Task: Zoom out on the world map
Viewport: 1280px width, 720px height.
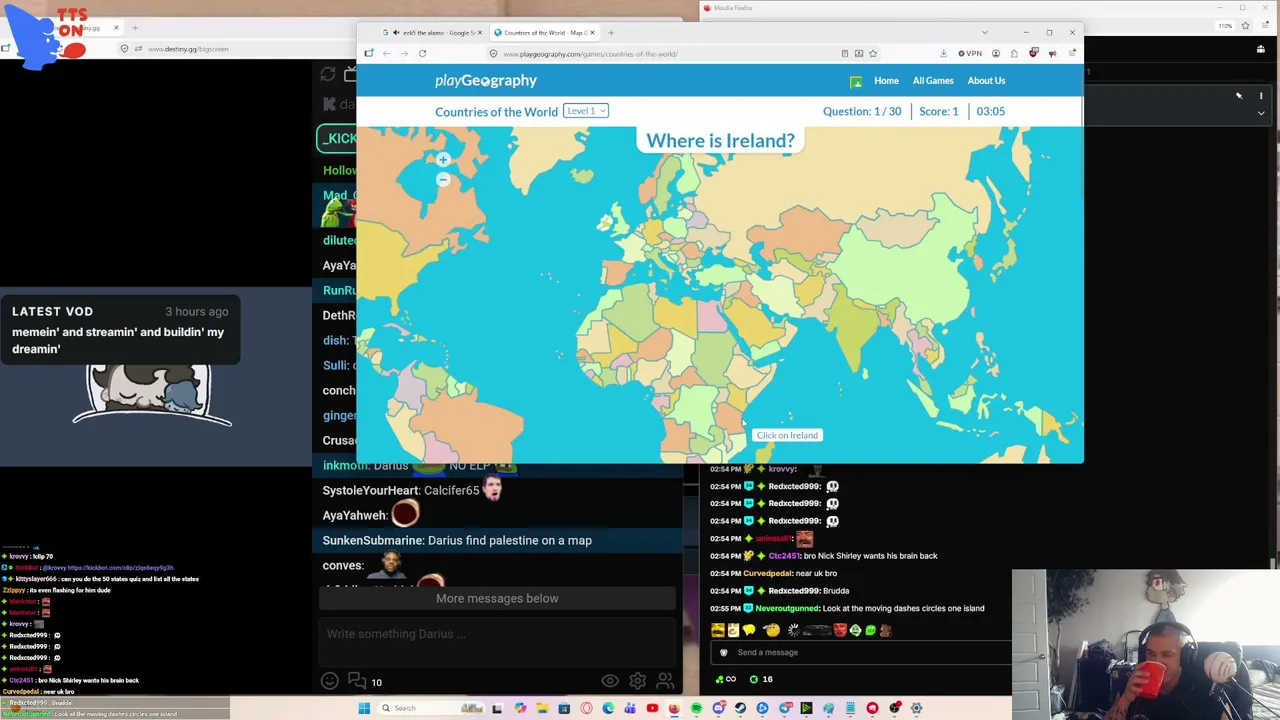Action: (x=443, y=180)
